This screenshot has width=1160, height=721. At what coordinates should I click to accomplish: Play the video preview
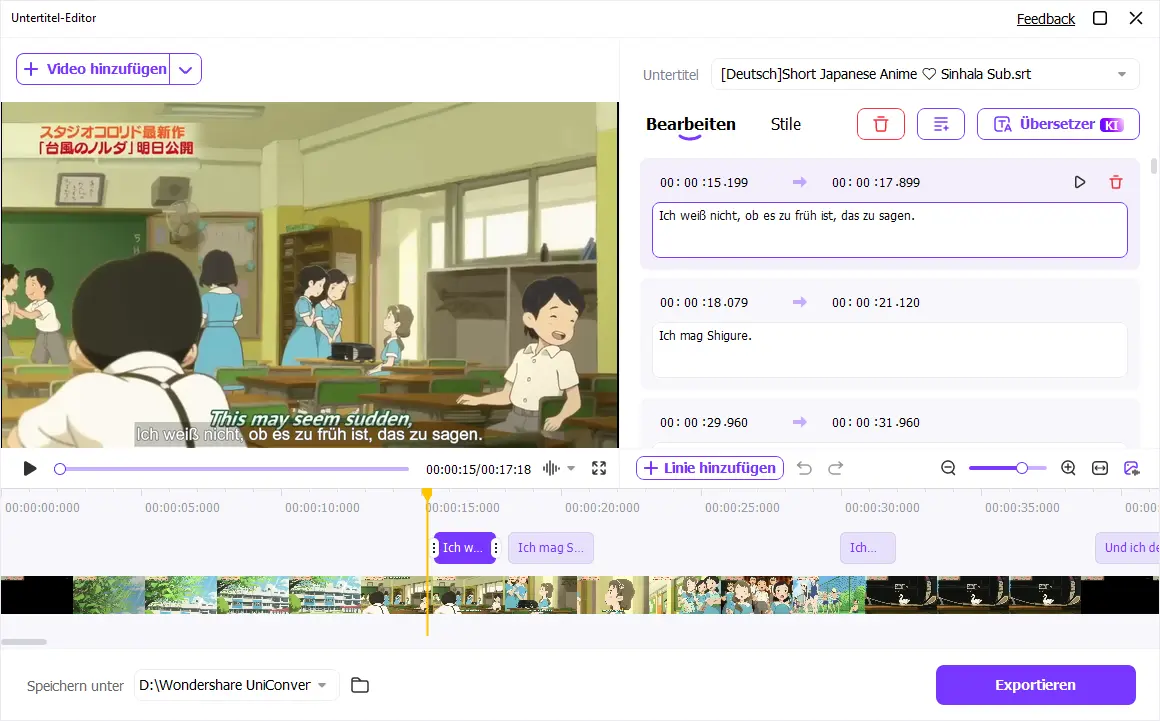(30, 469)
